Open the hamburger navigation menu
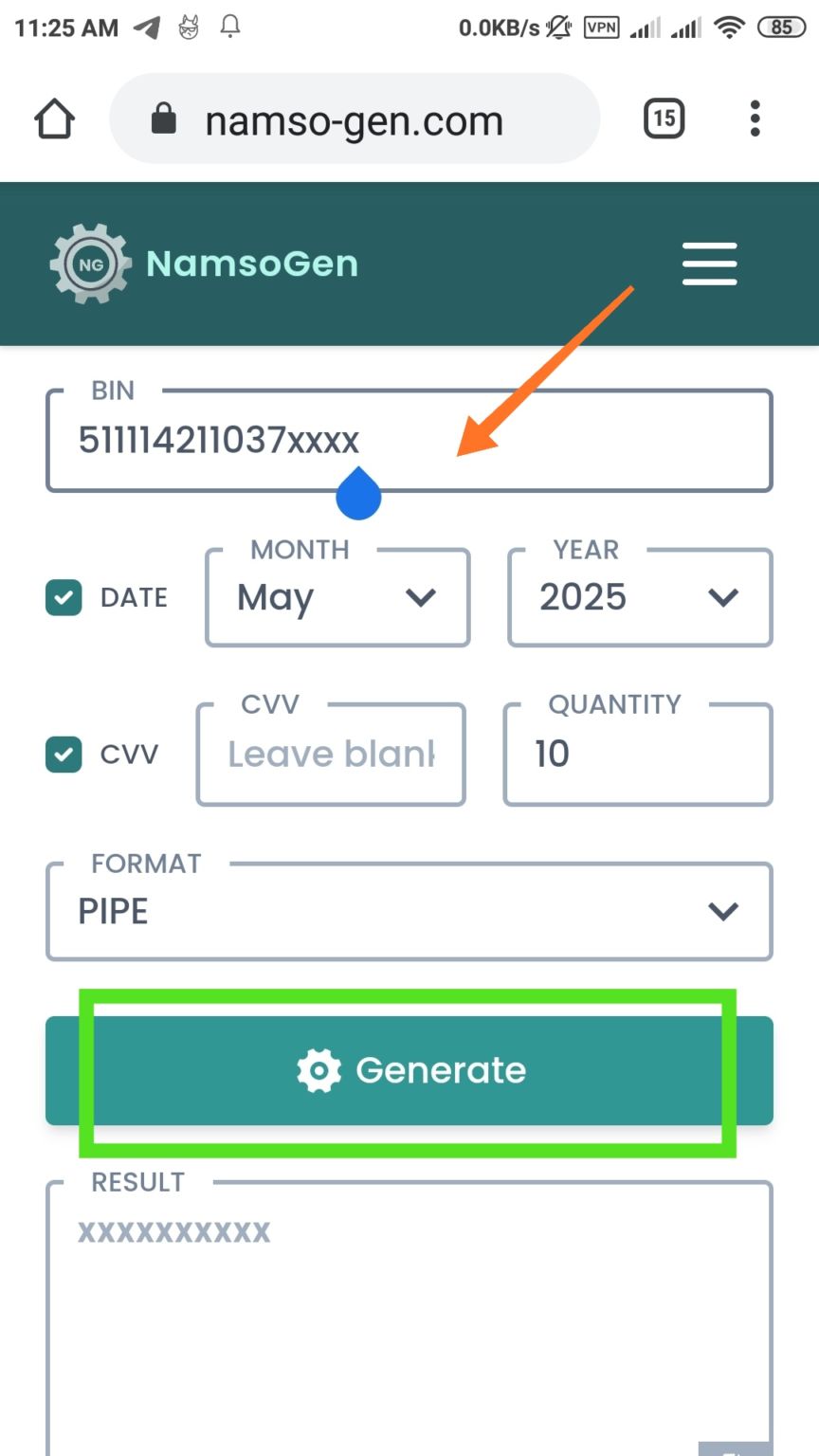Screen dimensions: 819x1456 709,264
